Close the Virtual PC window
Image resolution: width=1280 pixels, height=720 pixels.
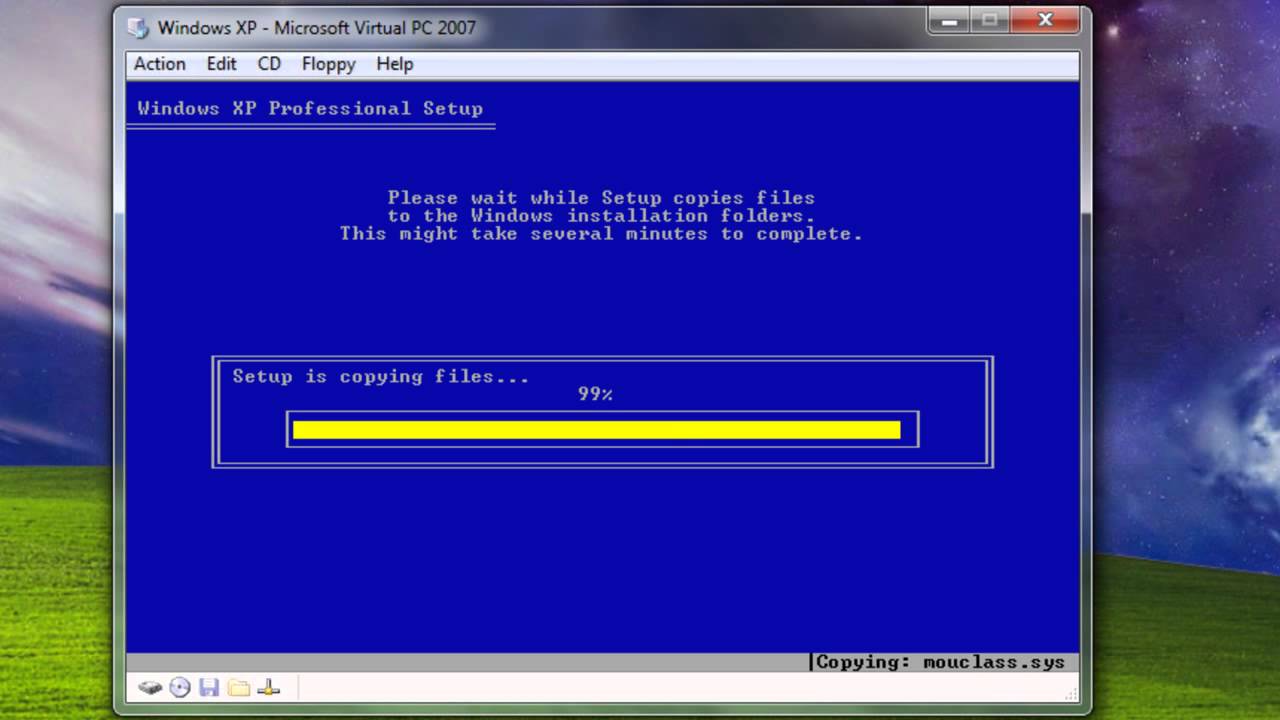click(1046, 20)
